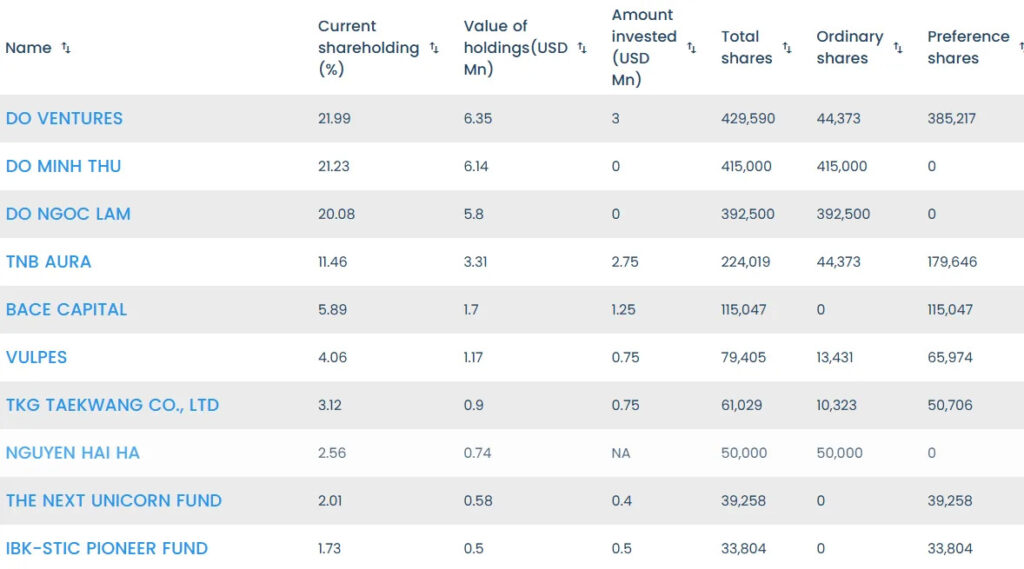Sort by Ordinary shares icon
The height and width of the screenshot is (569, 1024).
point(898,48)
